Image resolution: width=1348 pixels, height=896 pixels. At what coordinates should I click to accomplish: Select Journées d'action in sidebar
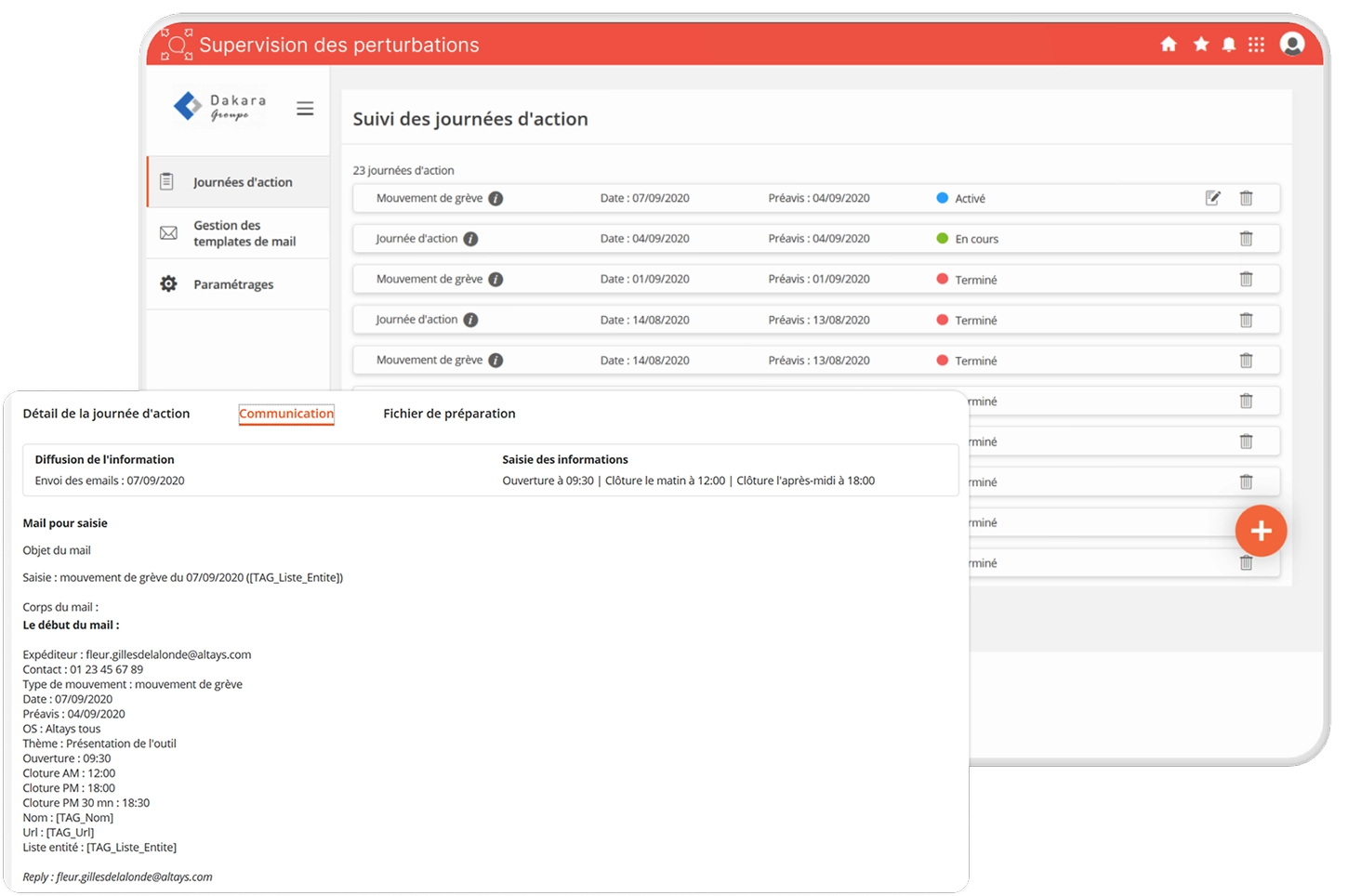[242, 182]
